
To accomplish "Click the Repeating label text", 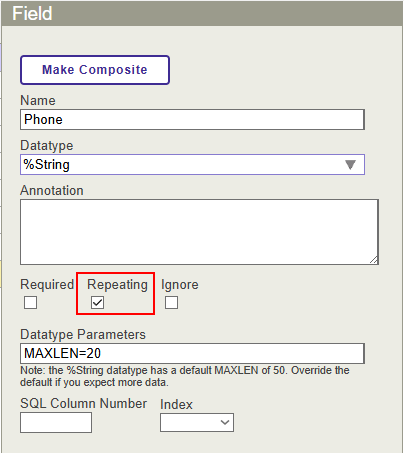I will point(117,285).
